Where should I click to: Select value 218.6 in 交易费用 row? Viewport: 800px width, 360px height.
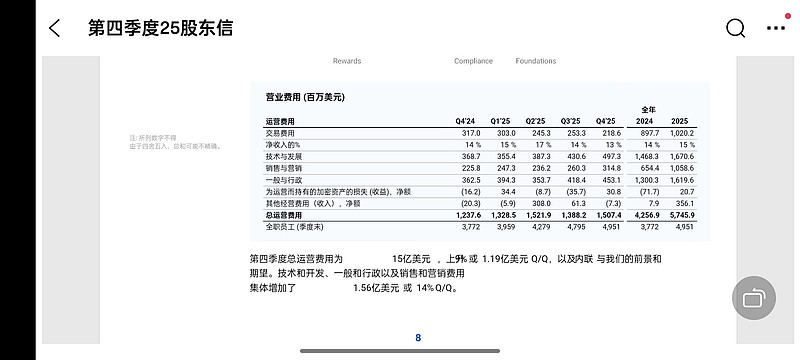click(612, 133)
